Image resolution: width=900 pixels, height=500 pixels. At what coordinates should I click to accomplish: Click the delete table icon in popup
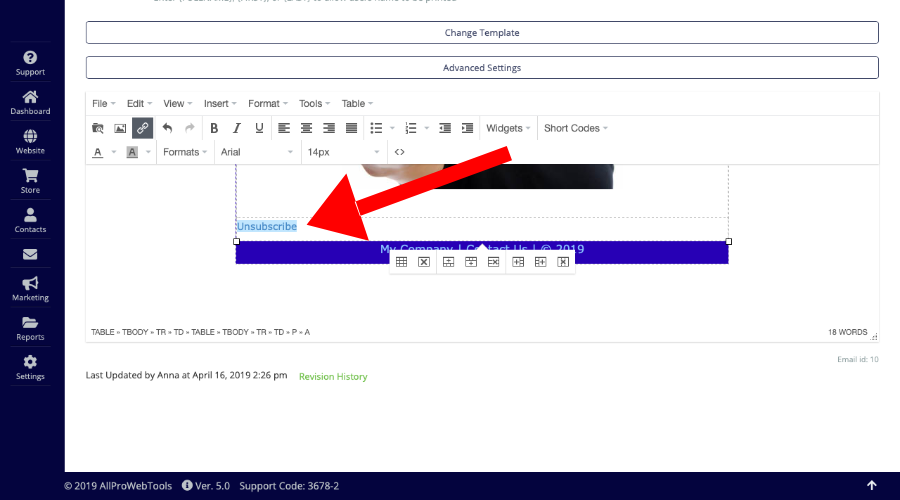tap(424, 262)
